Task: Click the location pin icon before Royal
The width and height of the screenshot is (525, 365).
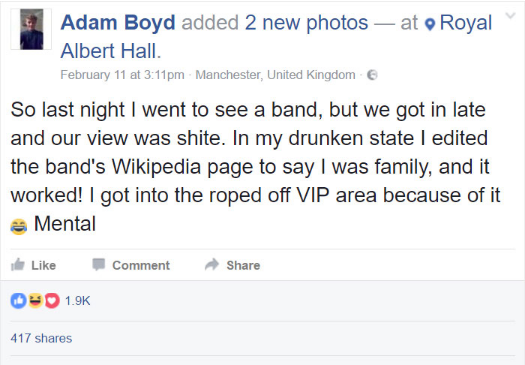Action: [430, 24]
